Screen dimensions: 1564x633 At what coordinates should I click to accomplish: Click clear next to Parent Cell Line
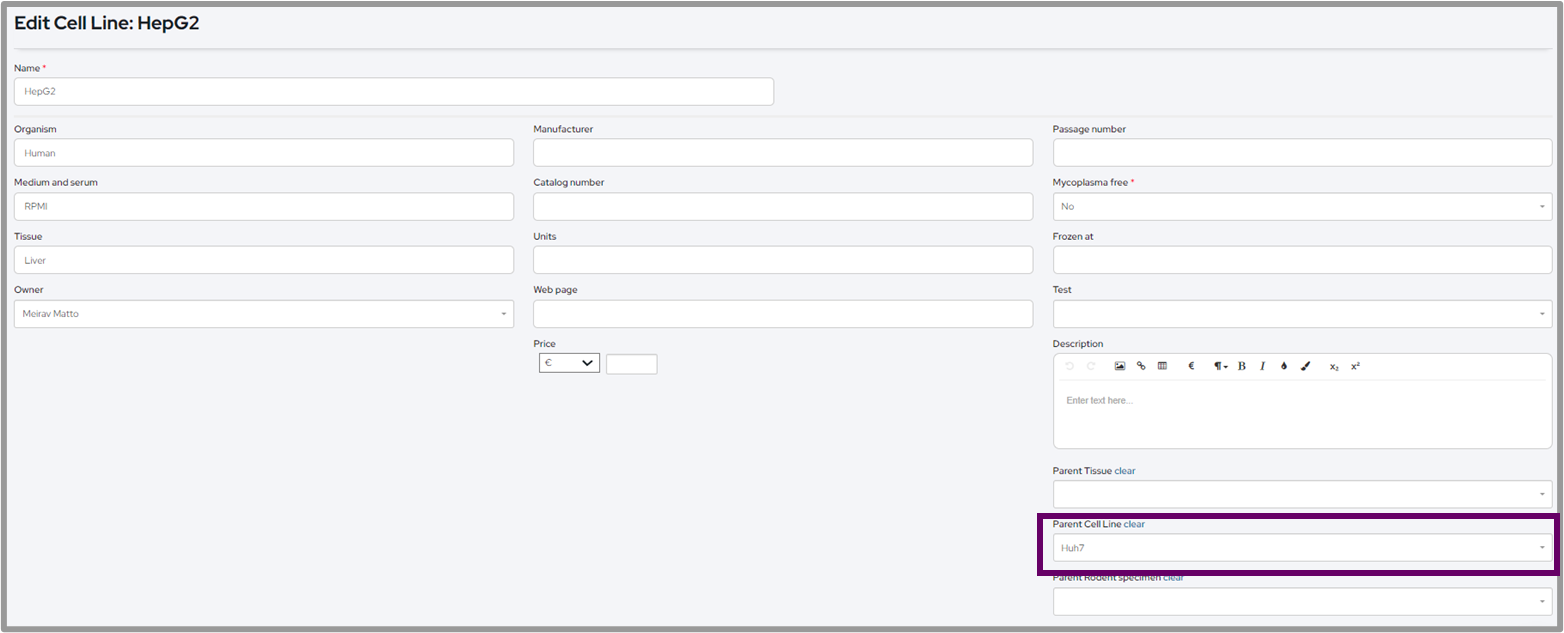coord(1134,524)
